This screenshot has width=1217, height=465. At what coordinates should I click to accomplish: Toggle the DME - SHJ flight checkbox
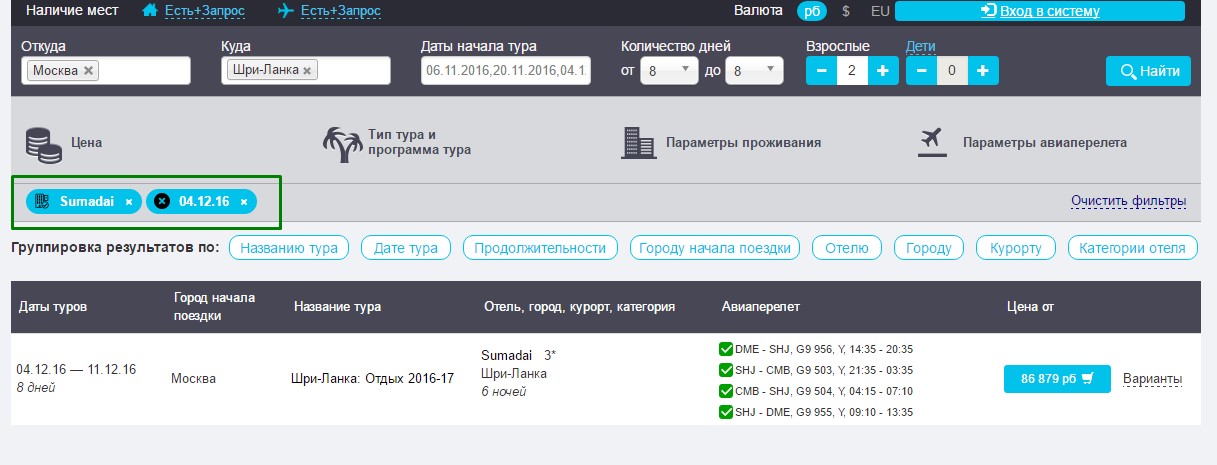726,349
